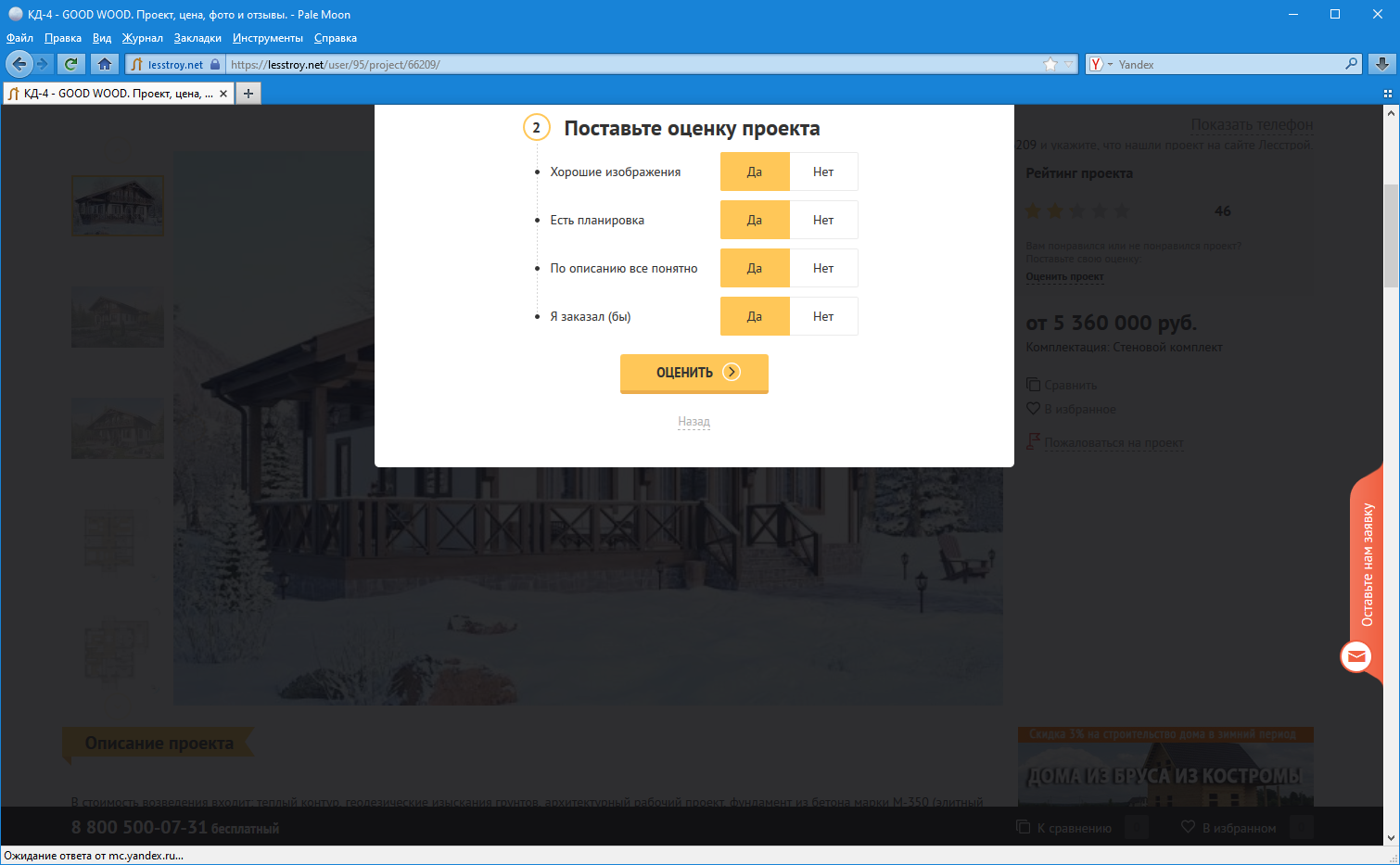Select the КД-4 - GOOD WOOD browser tab
1400x865 pixels.
point(118,94)
